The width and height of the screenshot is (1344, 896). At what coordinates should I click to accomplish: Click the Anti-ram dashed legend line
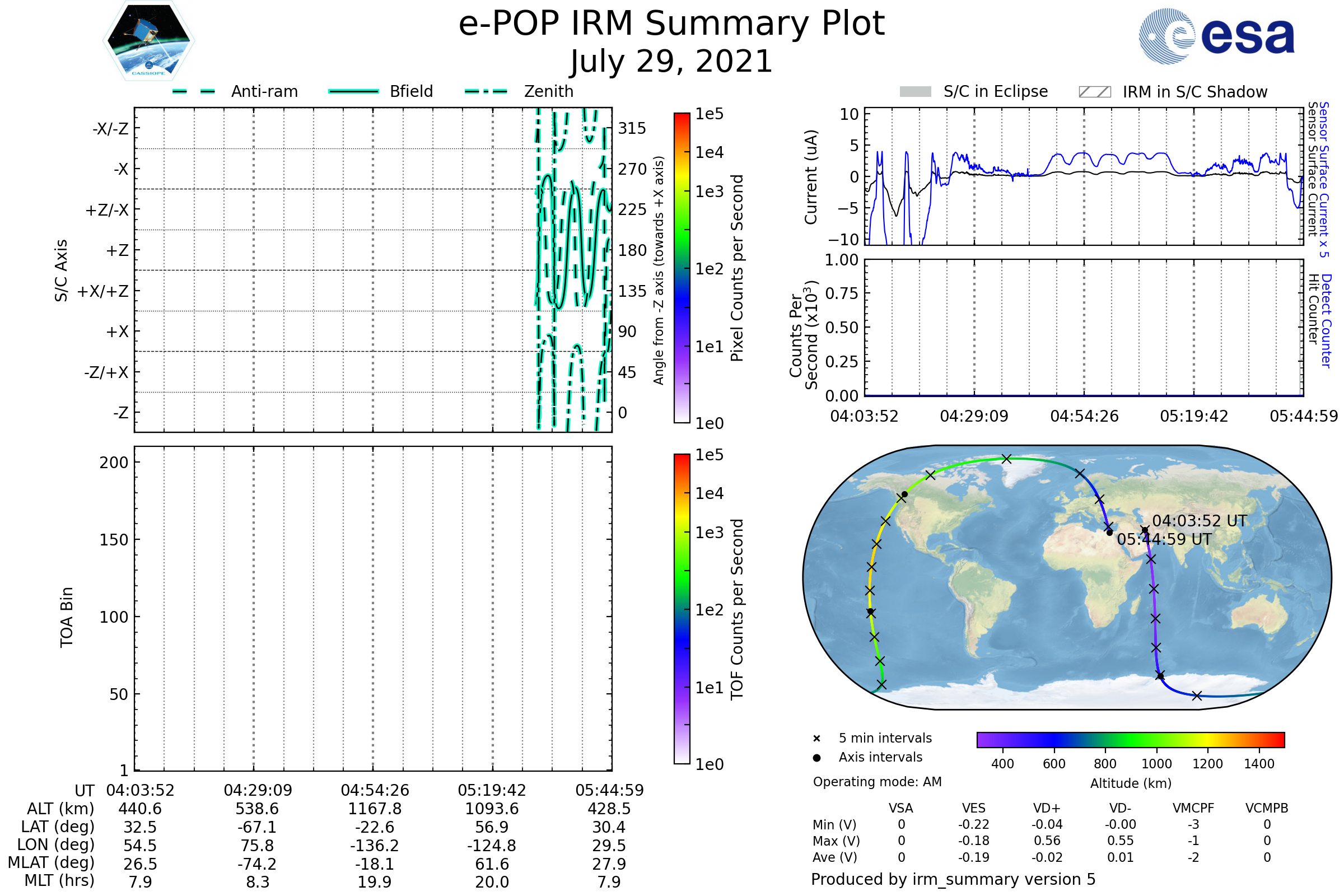point(194,91)
